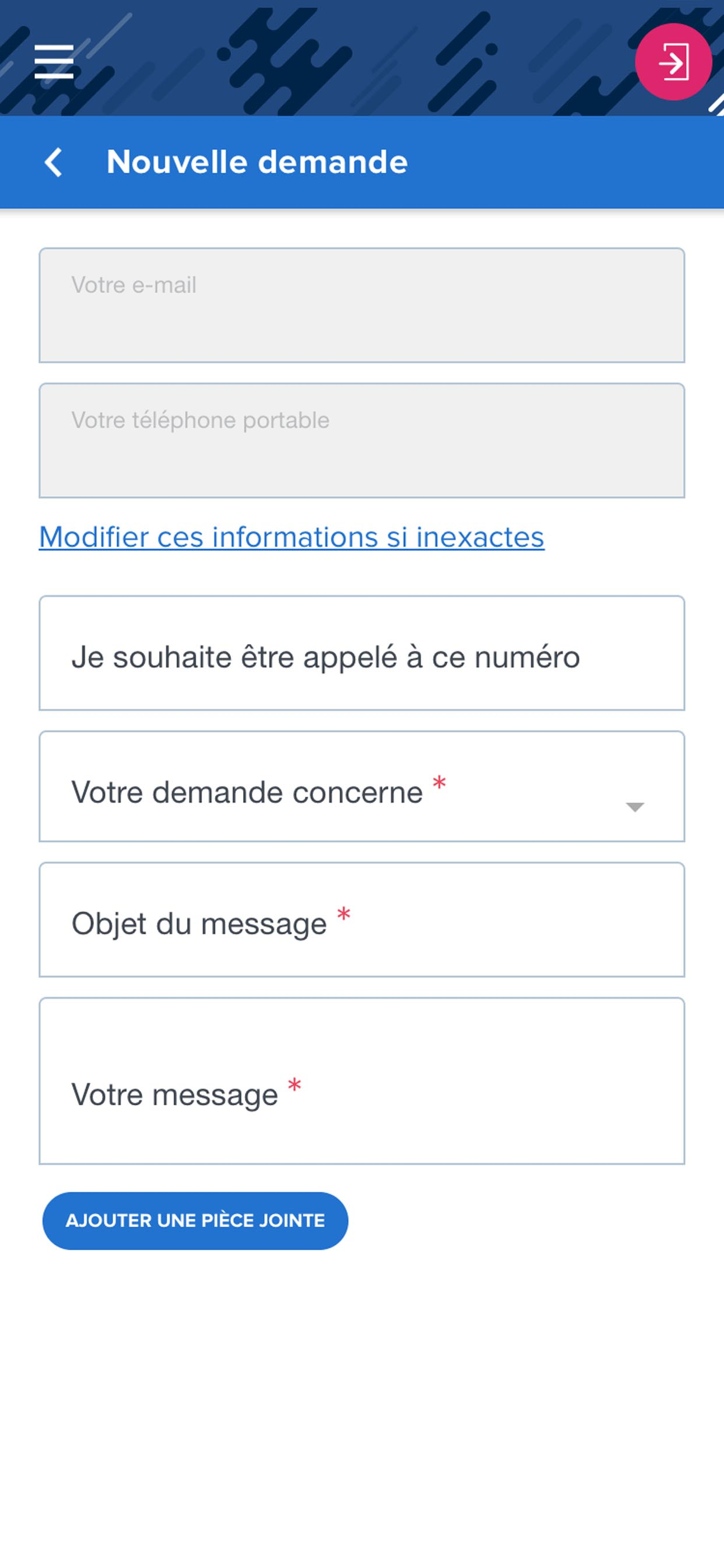Click the gray triangle dropdown arrow
724x1568 pixels.
pos(635,807)
